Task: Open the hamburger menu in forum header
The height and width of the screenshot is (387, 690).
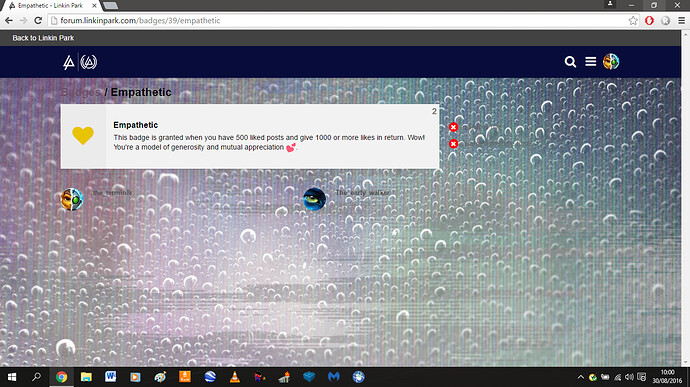Action: coord(591,62)
